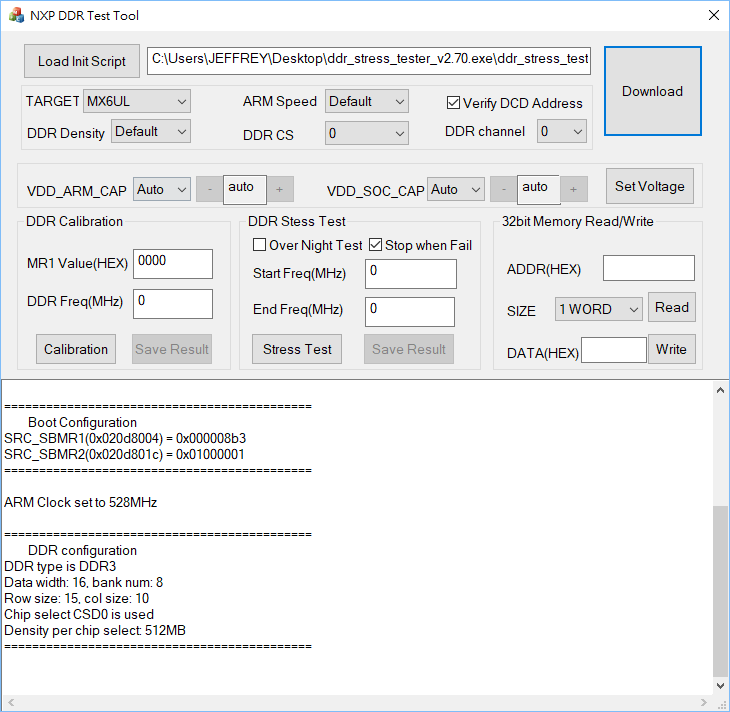This screenshot has width=730, height=712.
Task: Click the NXP DDR Test Tool app icon
Action: tap(16, 15)
